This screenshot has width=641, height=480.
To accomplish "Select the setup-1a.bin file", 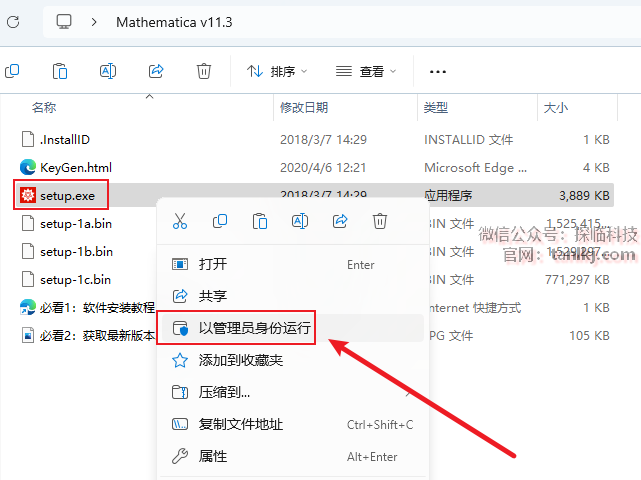I will point(76,224).
